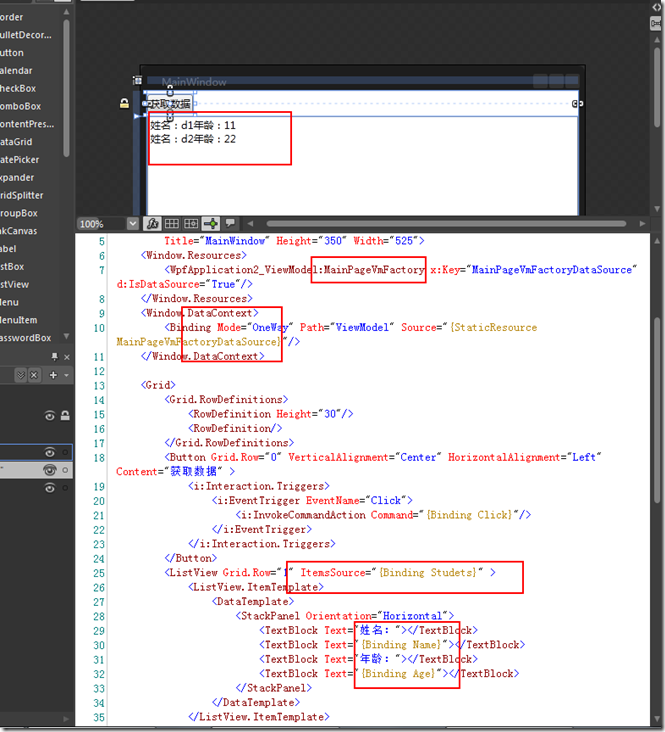Click the artboard horizontal scrollbar thumb
This screenshot has height=732, width=665.
pos(446,224)
